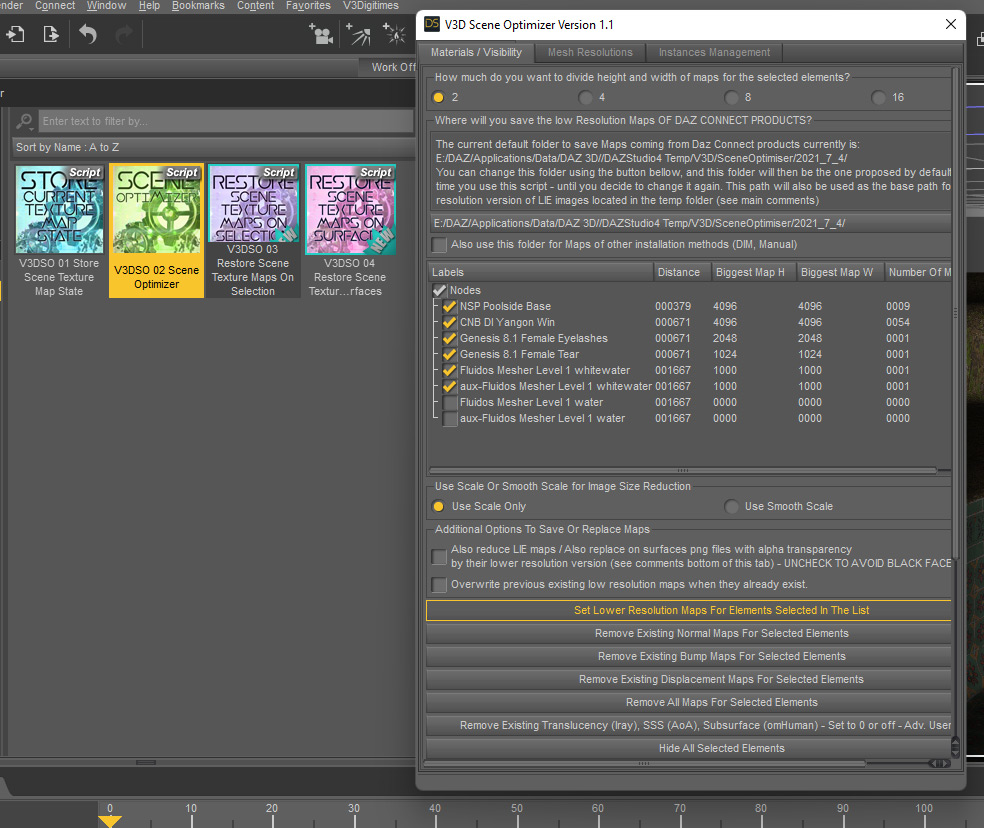Screen dimensions: 984x828
Task: Click the save folder path button
Action: (690, 223)
